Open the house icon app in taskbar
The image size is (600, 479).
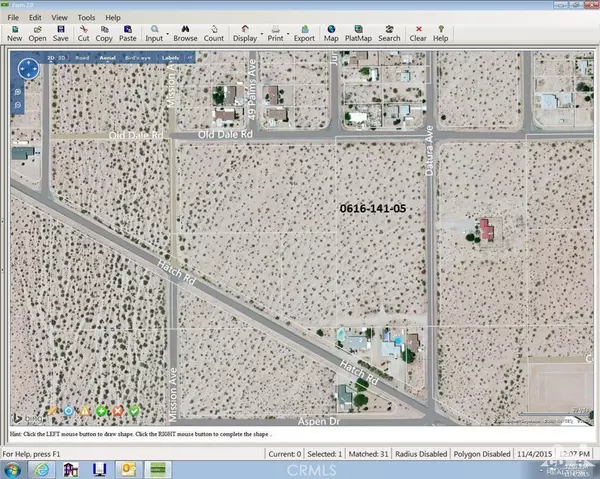coord(70,470)
